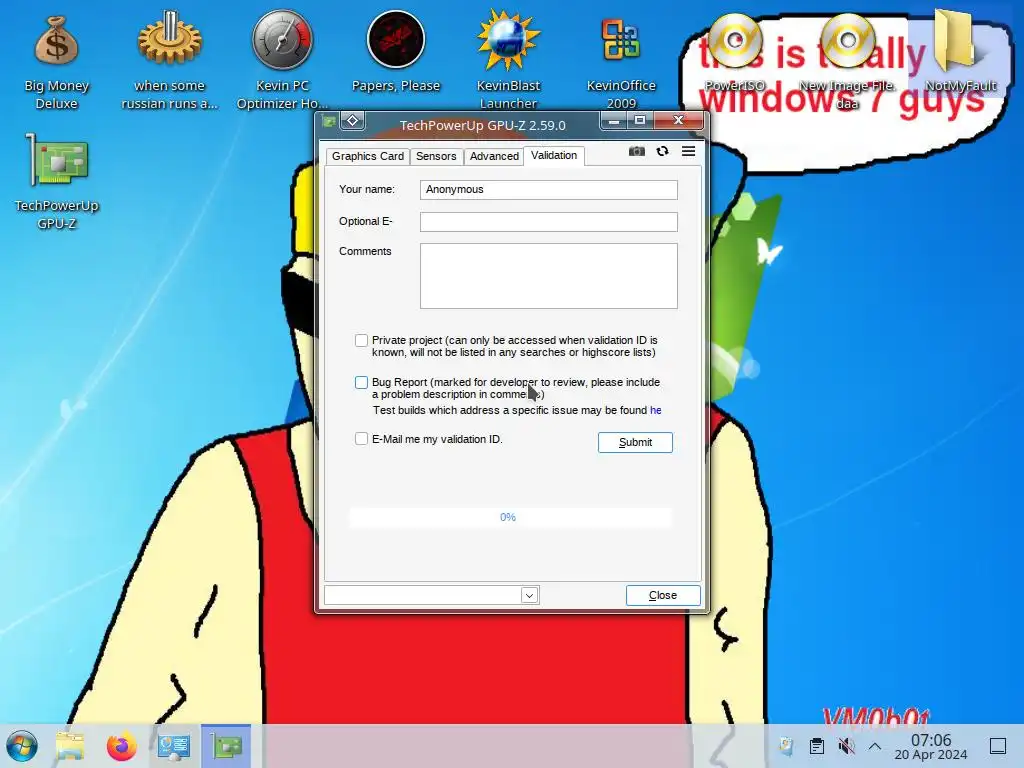1024x768 pixels.
Task: Select the Papers, Please desktop icon
Action: [396, 52]
